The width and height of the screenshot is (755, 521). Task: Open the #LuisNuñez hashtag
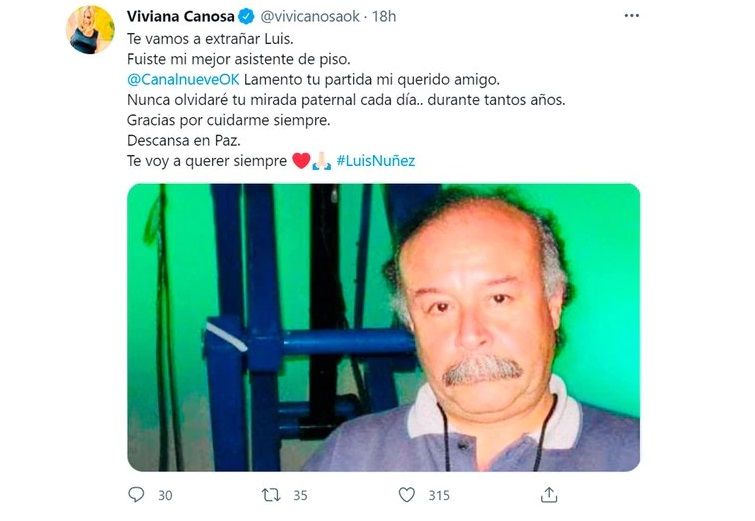click(x=376, y=161)
